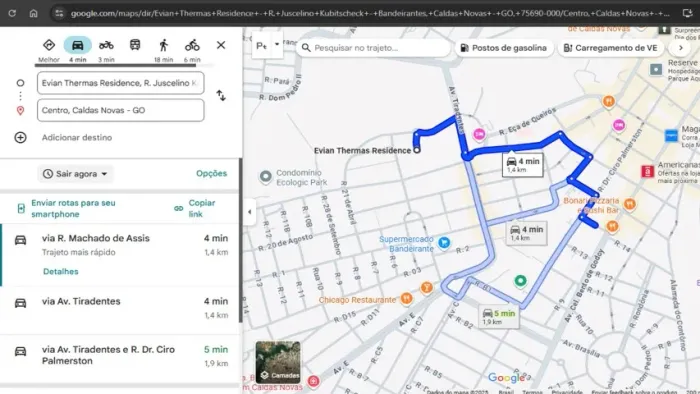Click Copiar link
Image resolution: width=700 pixels, height=394 pixels.
point(195,208)
